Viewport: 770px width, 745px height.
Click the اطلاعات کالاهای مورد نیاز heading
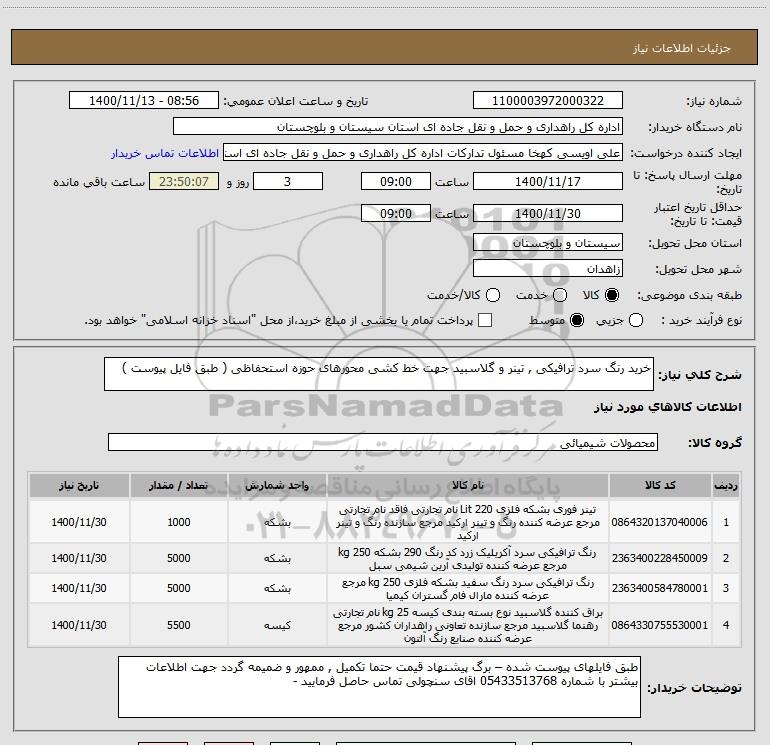(668, 407)
